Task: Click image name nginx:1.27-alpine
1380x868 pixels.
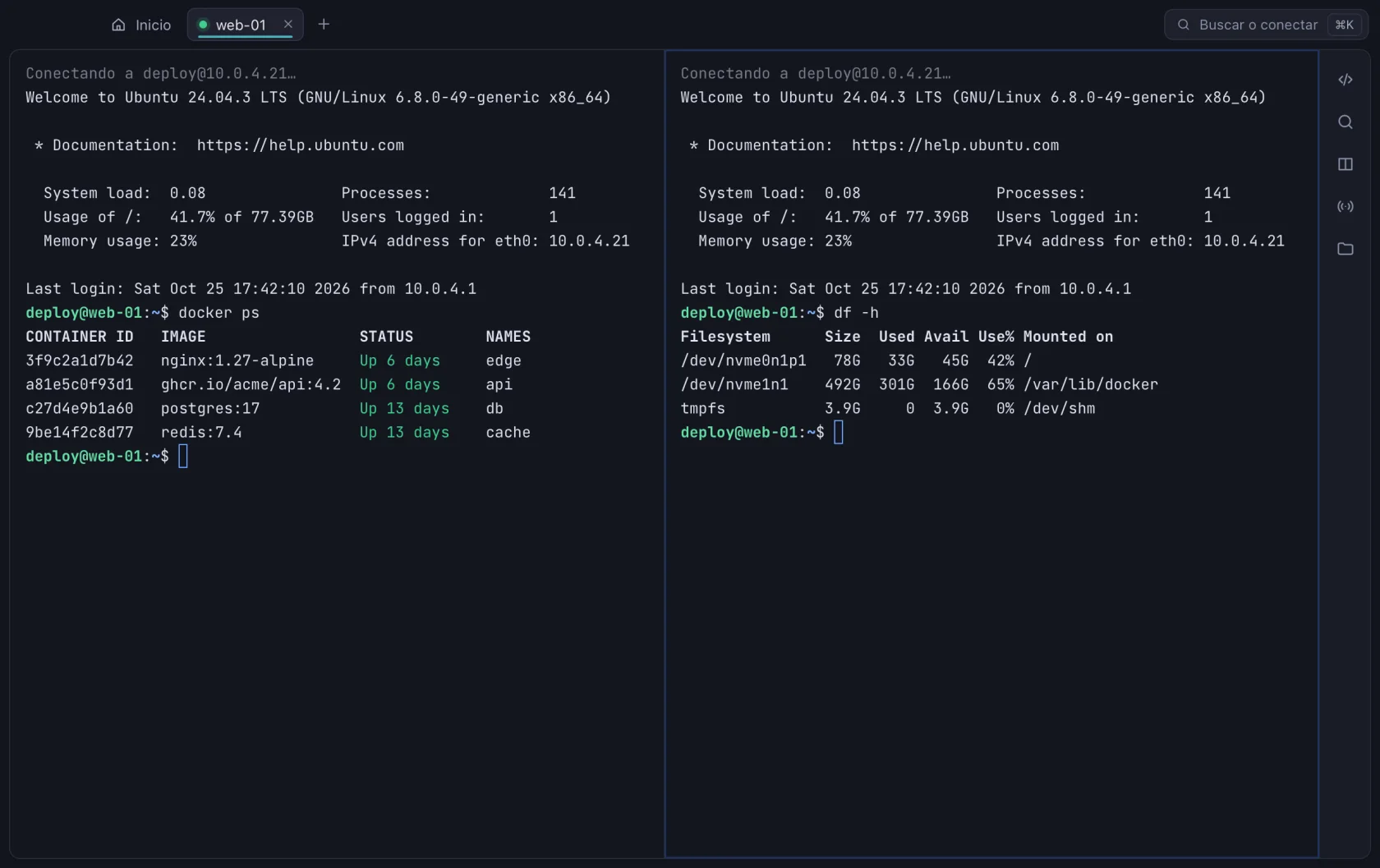Action: coord(237,361)
